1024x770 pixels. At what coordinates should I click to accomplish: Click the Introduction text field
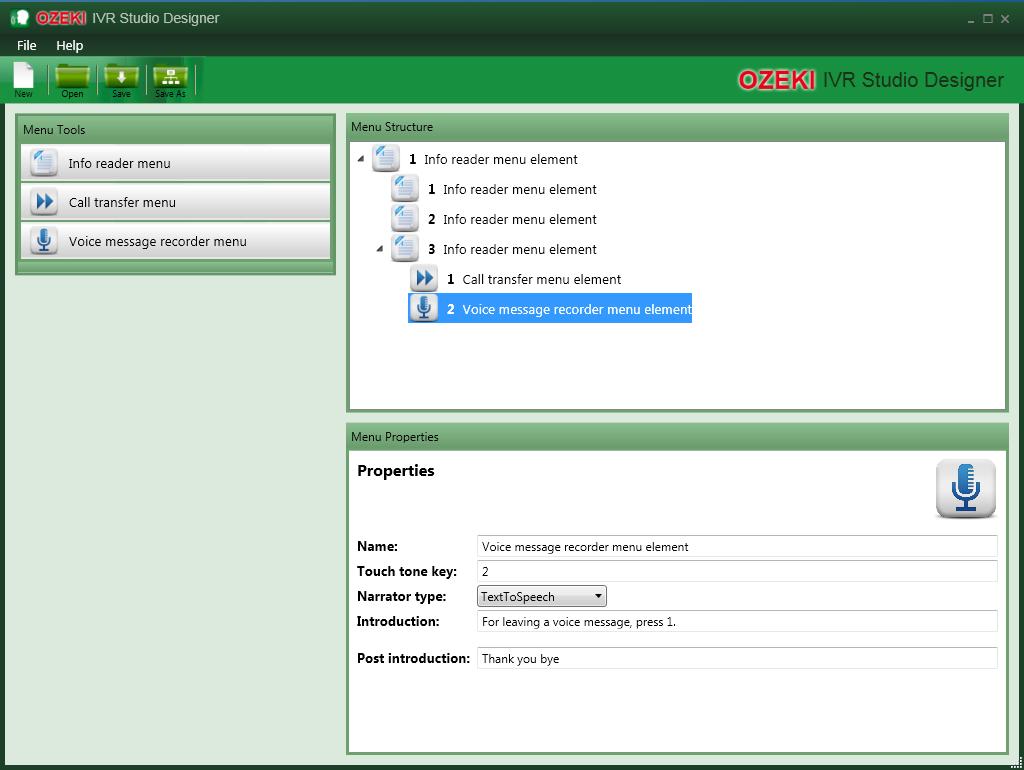tap(737, 622)
